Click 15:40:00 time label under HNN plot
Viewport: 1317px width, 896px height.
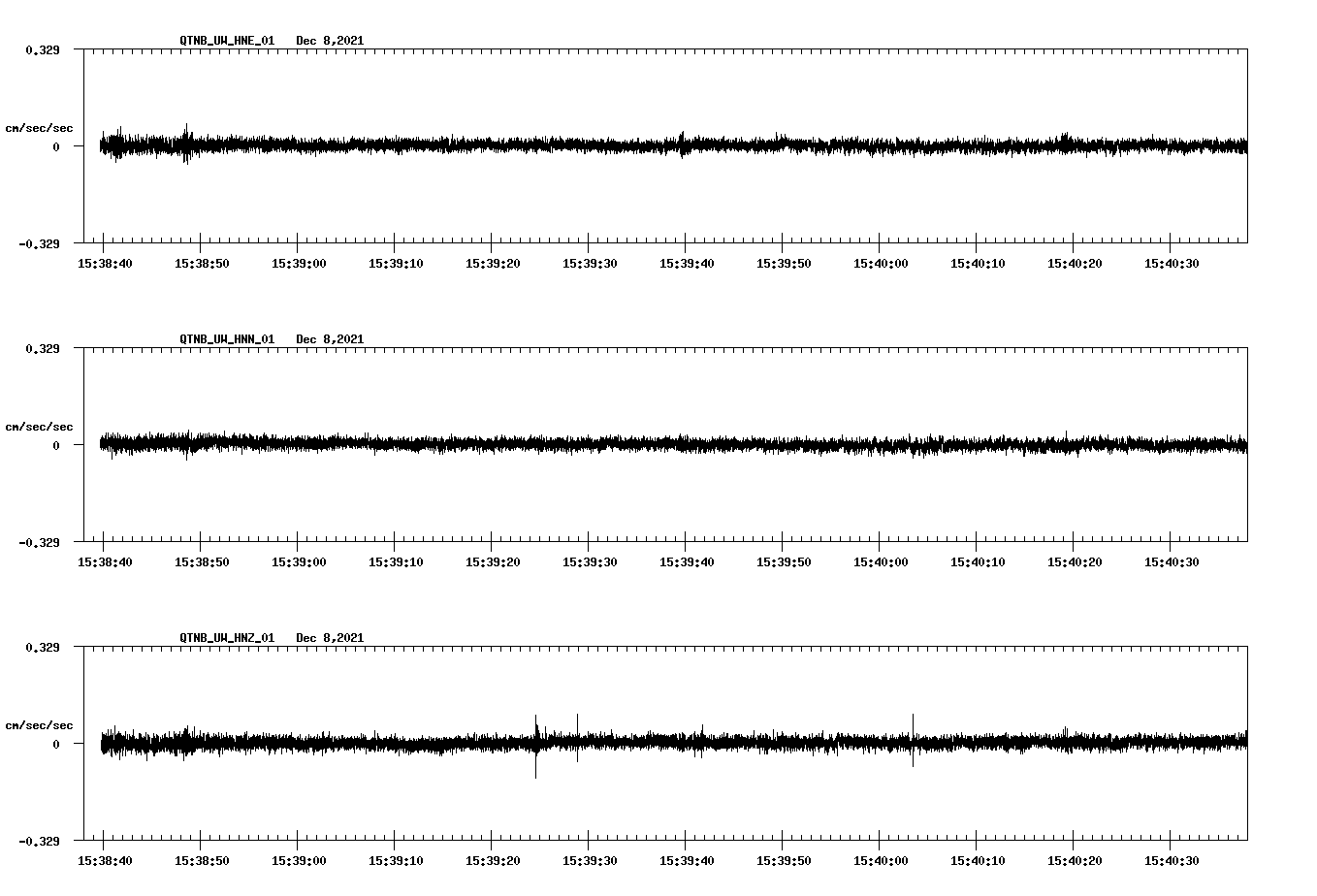881,562
